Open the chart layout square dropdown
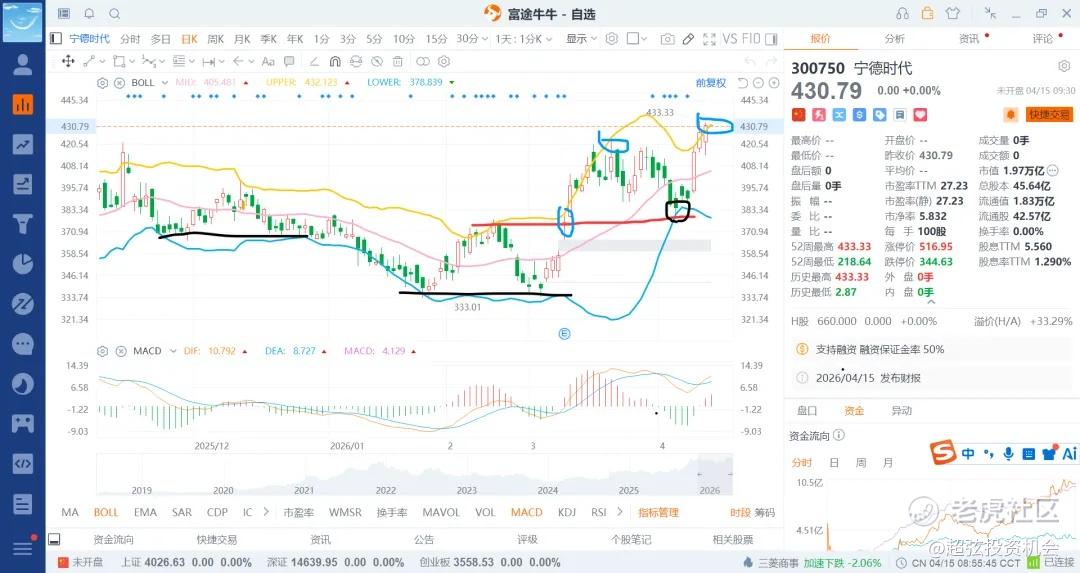Screen dimensions: 1080x573 [x=637, y=39]
